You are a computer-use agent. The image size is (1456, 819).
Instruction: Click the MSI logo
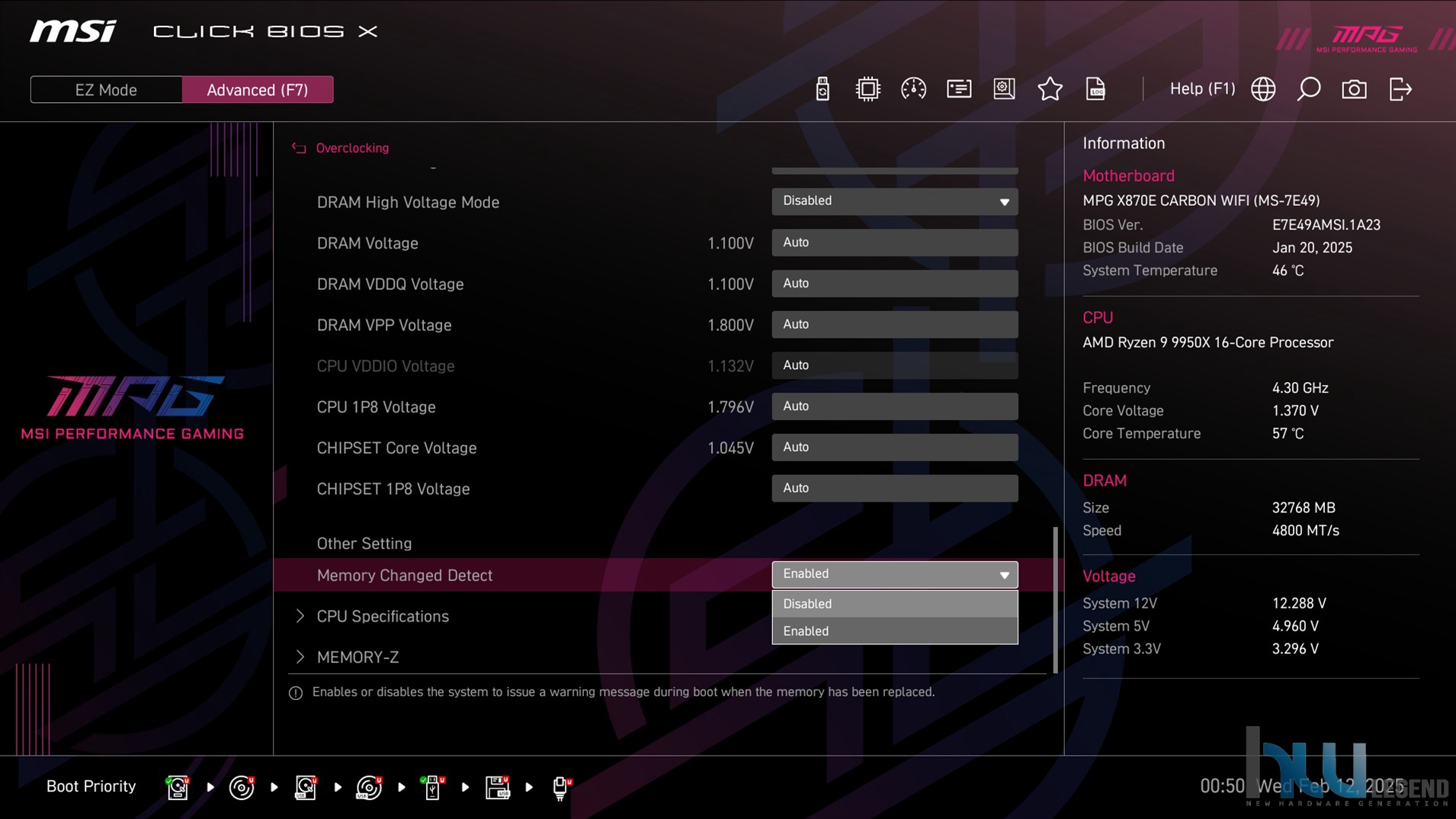(x=73, y=31)
